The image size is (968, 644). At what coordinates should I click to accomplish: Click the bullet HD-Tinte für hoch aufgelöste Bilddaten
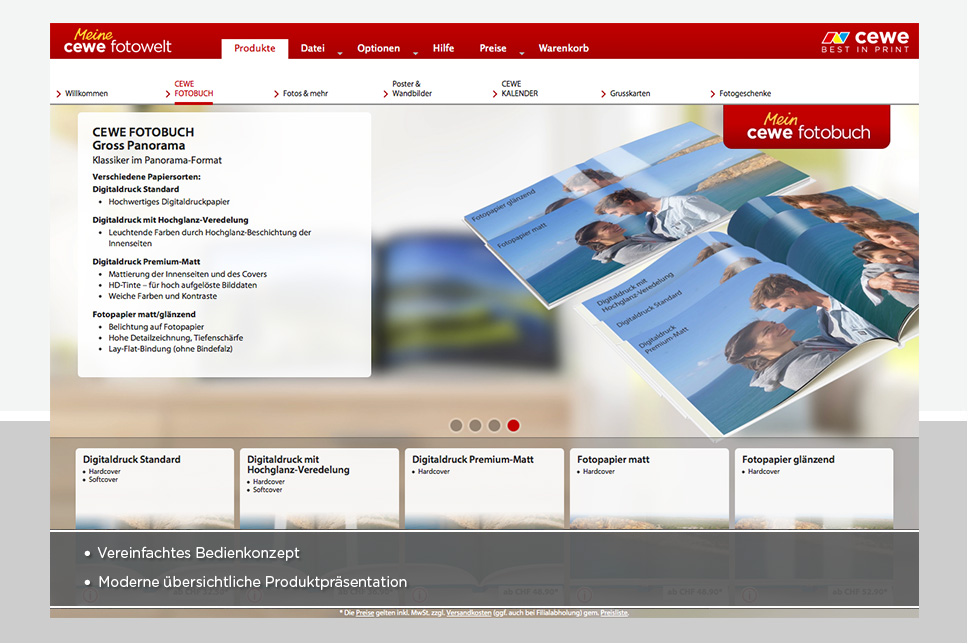(x=183, y=285)
